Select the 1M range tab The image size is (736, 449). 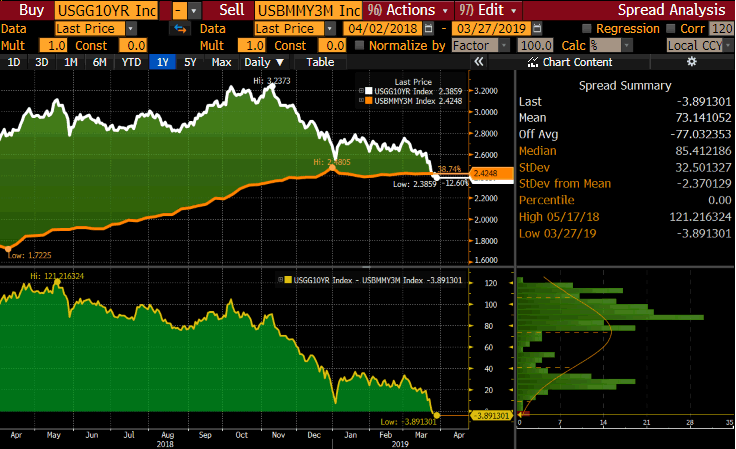point(71,62)
